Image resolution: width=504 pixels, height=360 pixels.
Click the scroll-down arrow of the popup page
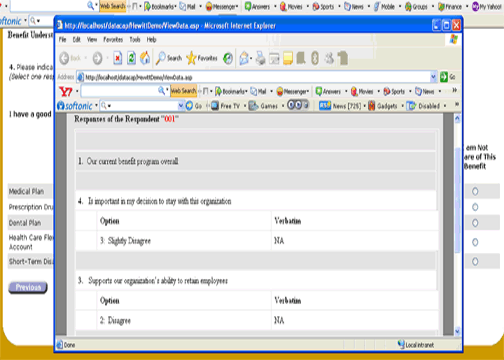click(457, 331)
